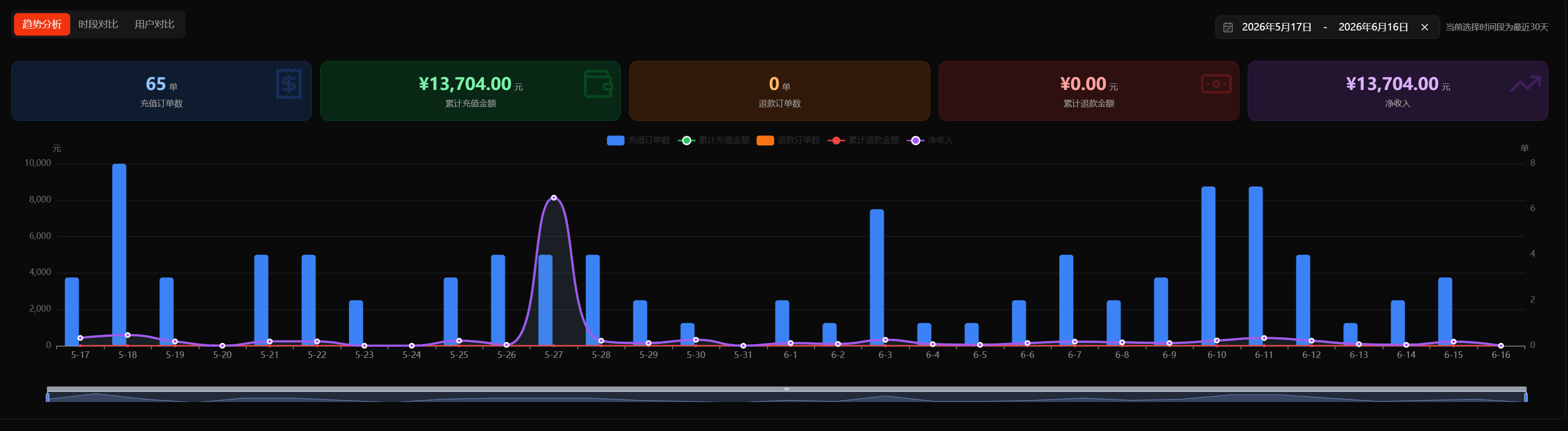Click the bar for 6-3
The width and height of the screenshot is (1568, 431).
tap(876, 278)
